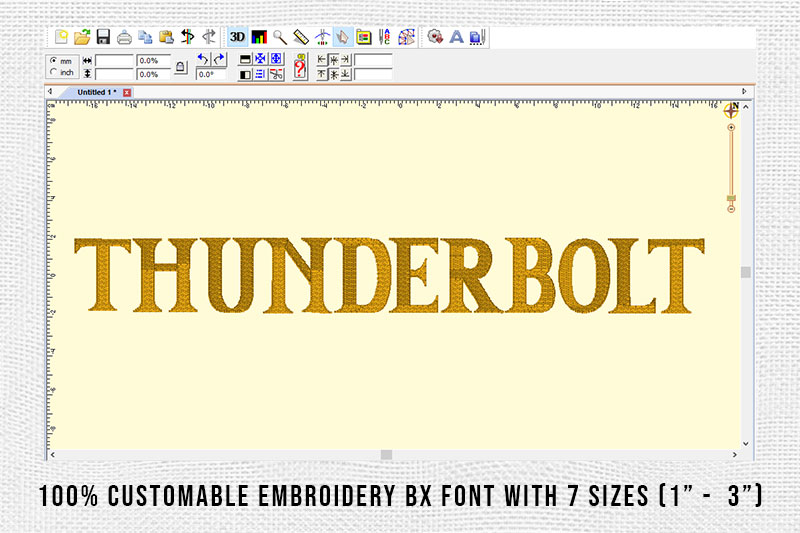Select the inch units radio button
This screenshot has height=533, width=800.
[54, 72]
